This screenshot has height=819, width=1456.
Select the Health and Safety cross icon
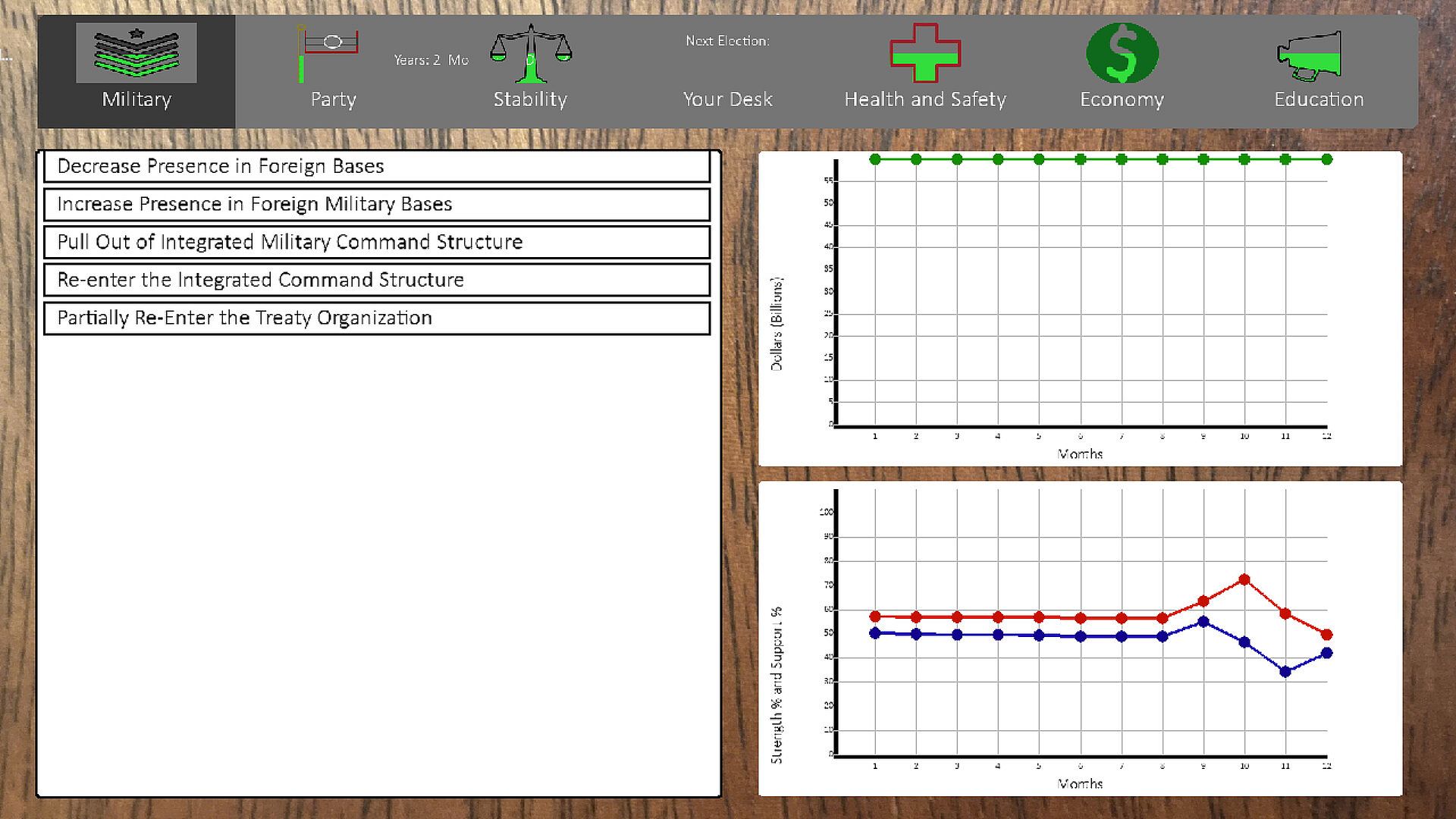(x=925, y=53)
